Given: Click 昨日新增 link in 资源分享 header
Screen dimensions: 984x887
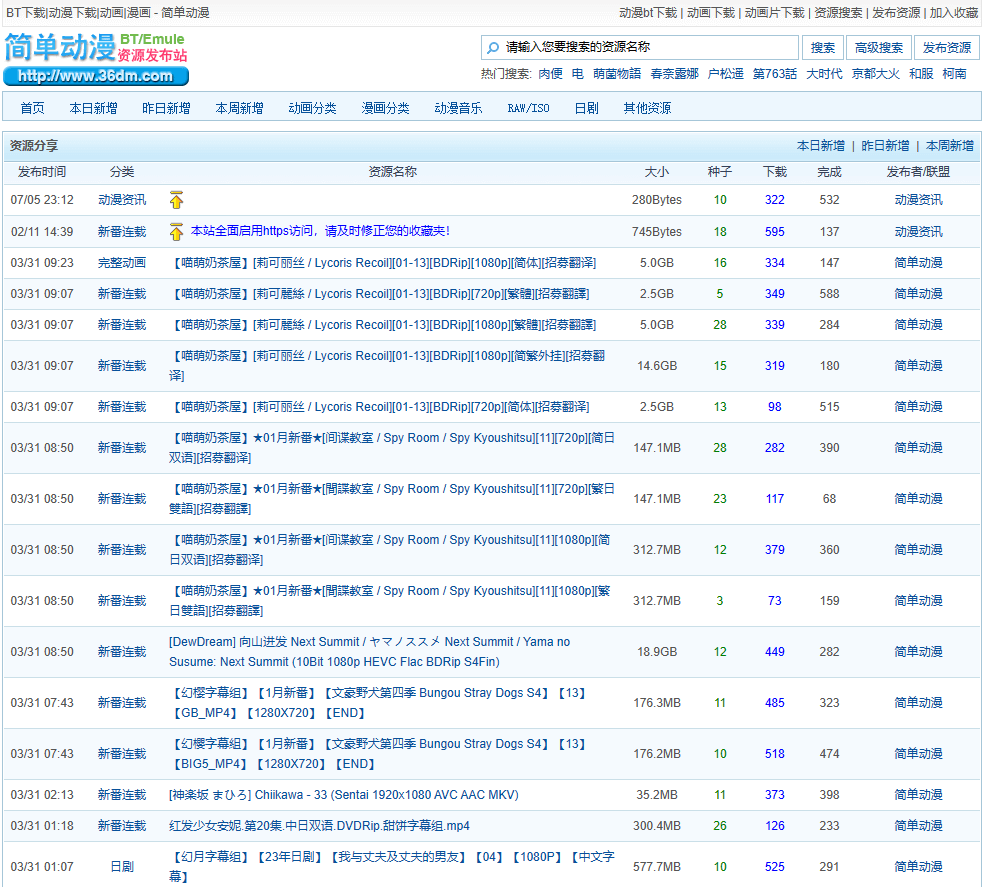Looking at the screenshot, I should (x=885, y=146).
